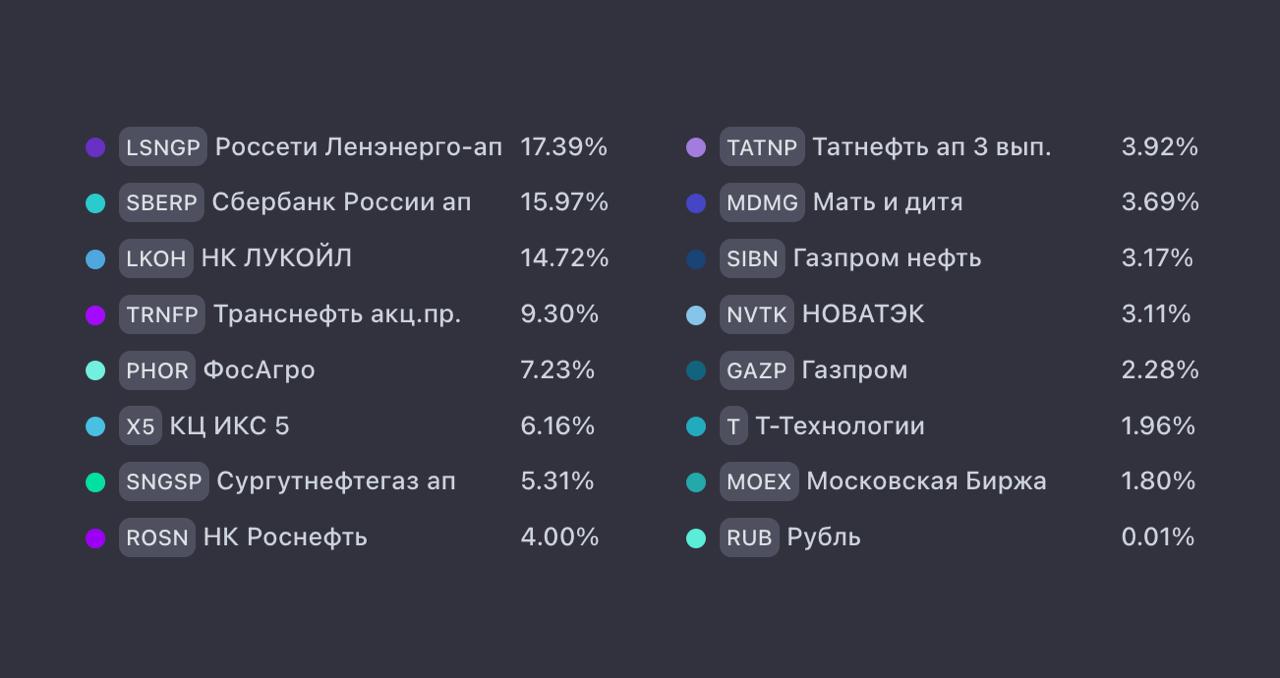The height and width of the screenshot is (678, 1280).
Task: Open Московская Биржа holding
Action: tap(926, 482)
